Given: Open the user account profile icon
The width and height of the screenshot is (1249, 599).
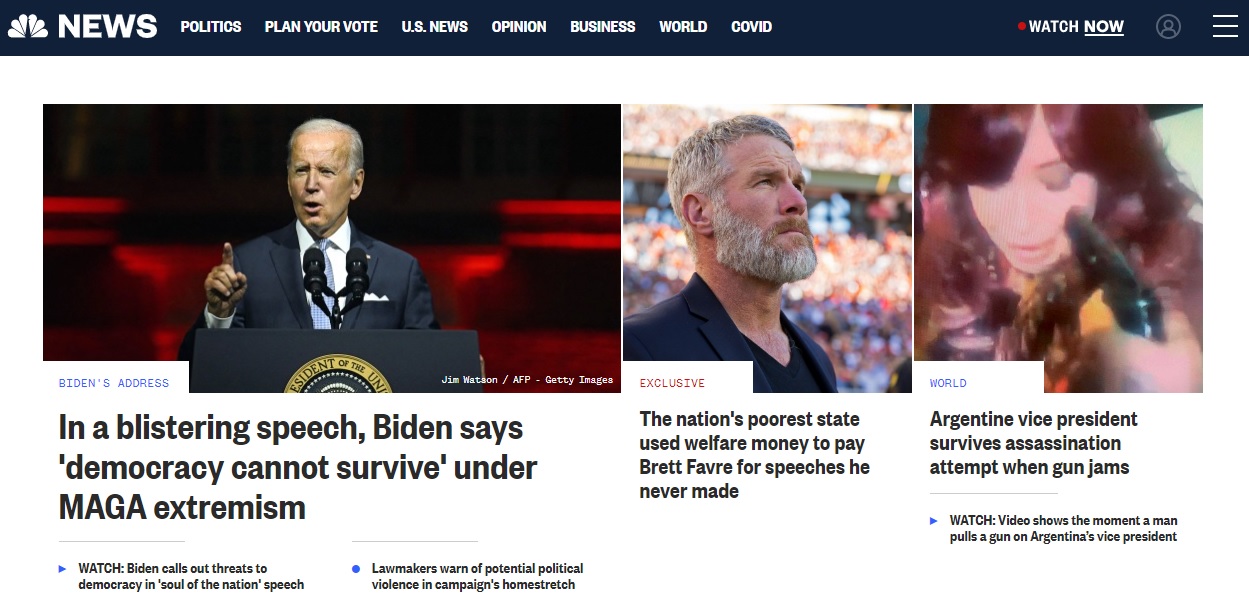Looking at the screenshot, I should (1168, 27).
